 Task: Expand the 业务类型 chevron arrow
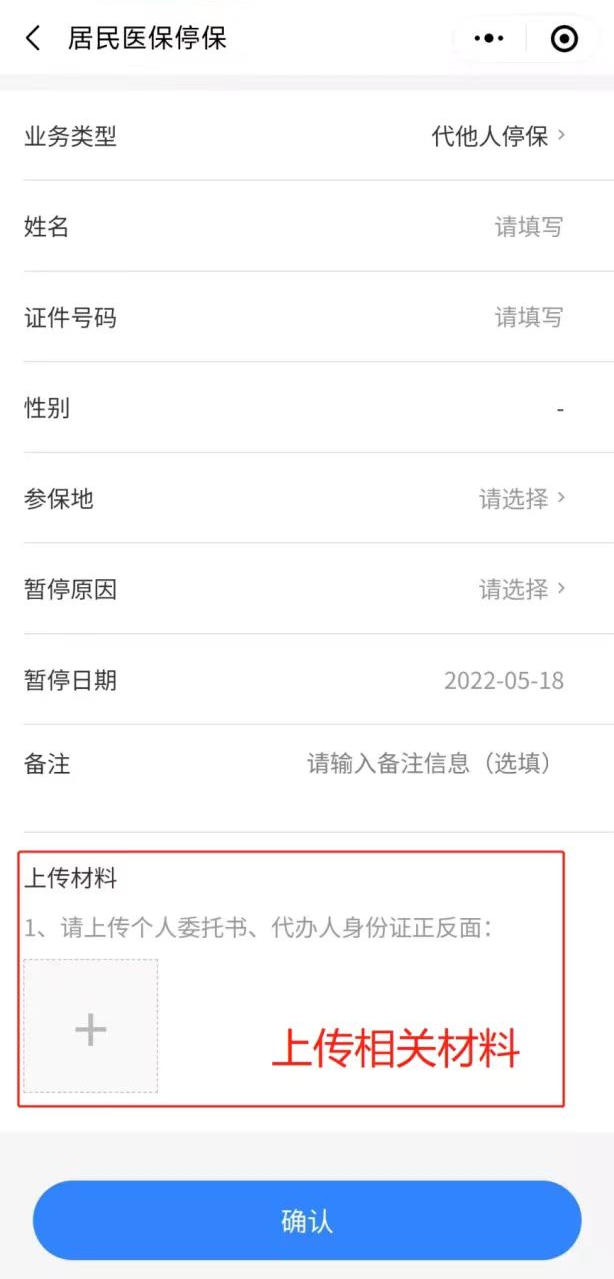point(561,135)
